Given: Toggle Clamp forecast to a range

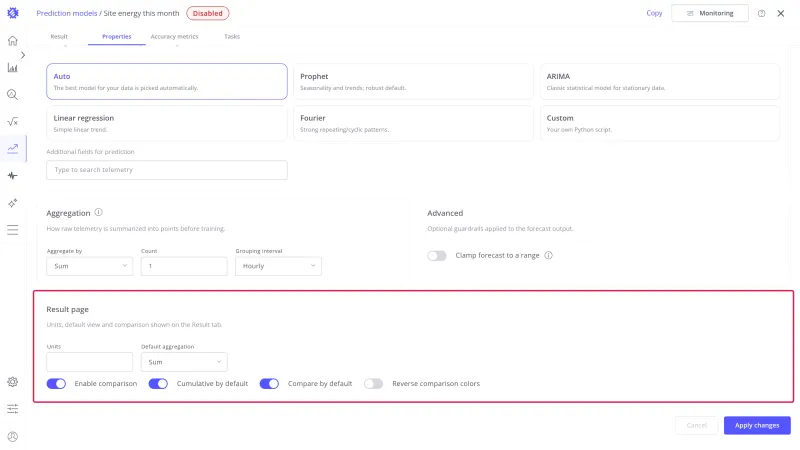Looking at the screenshot, I should point(437,256).
